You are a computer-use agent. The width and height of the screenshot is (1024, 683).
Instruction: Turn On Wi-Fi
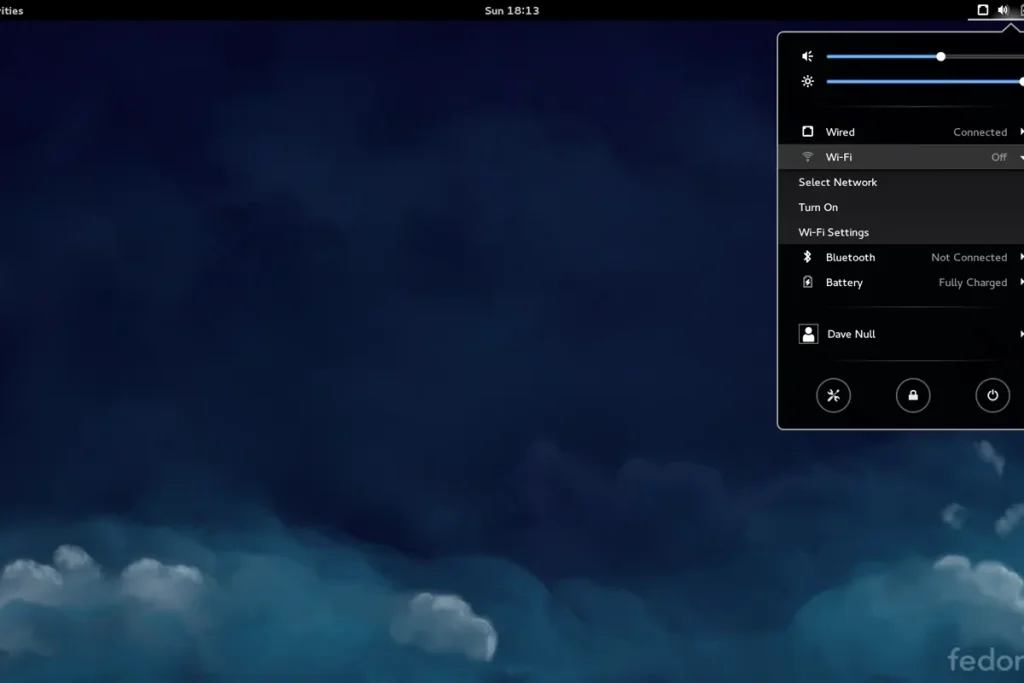click(x=817, y=207)
